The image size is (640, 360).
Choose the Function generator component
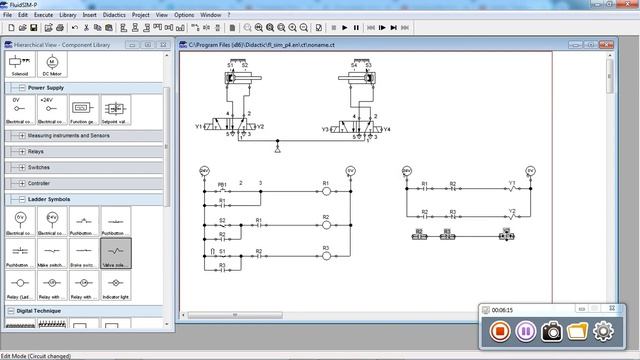pos(84,110)
